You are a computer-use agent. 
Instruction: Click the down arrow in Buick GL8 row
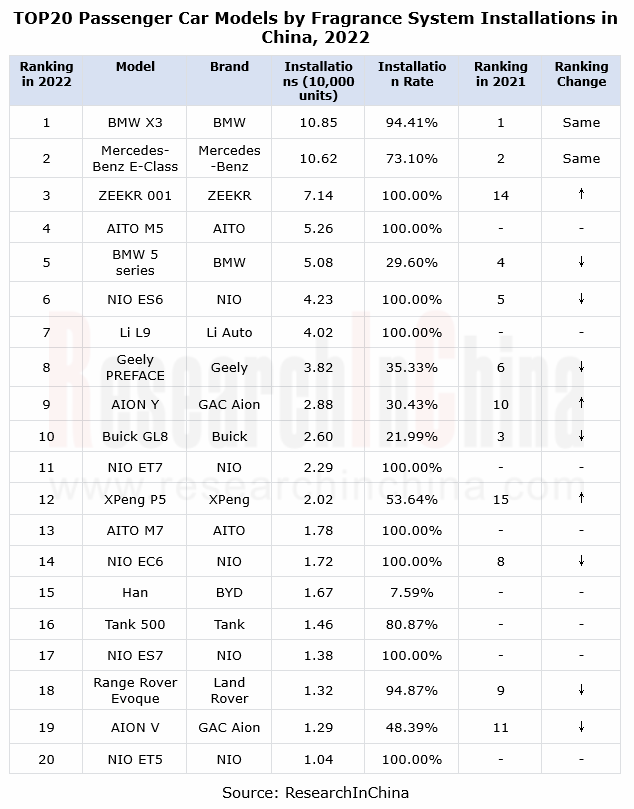[x=581, y=436]
